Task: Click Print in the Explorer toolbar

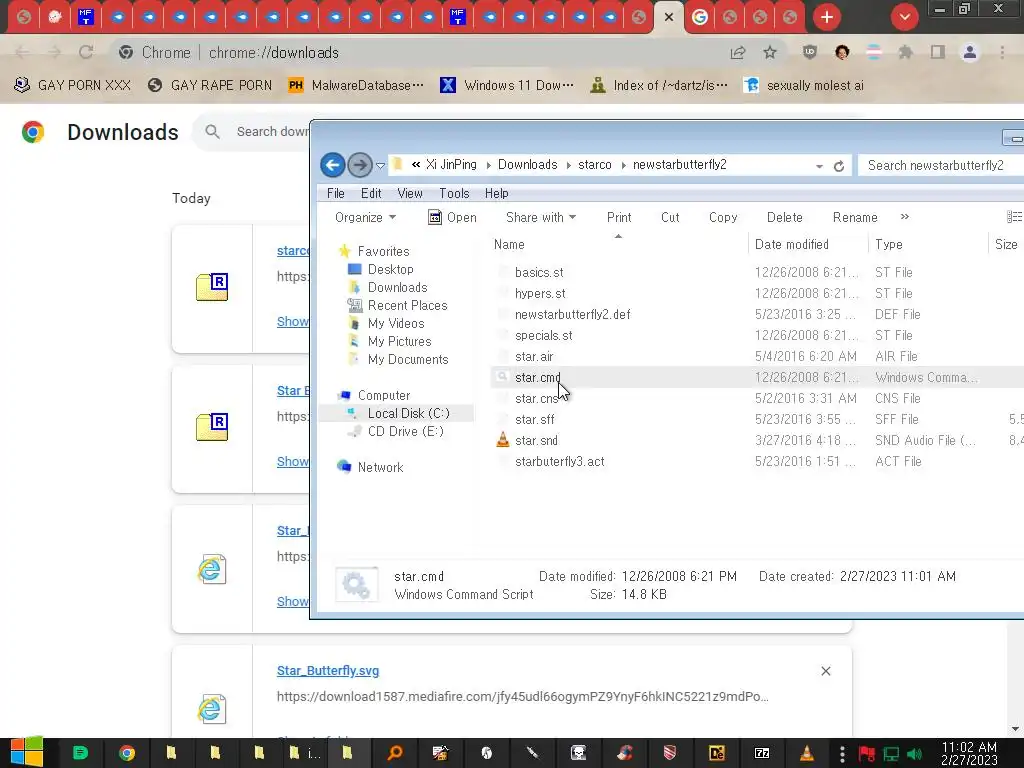Action: (x=618, y=217)
